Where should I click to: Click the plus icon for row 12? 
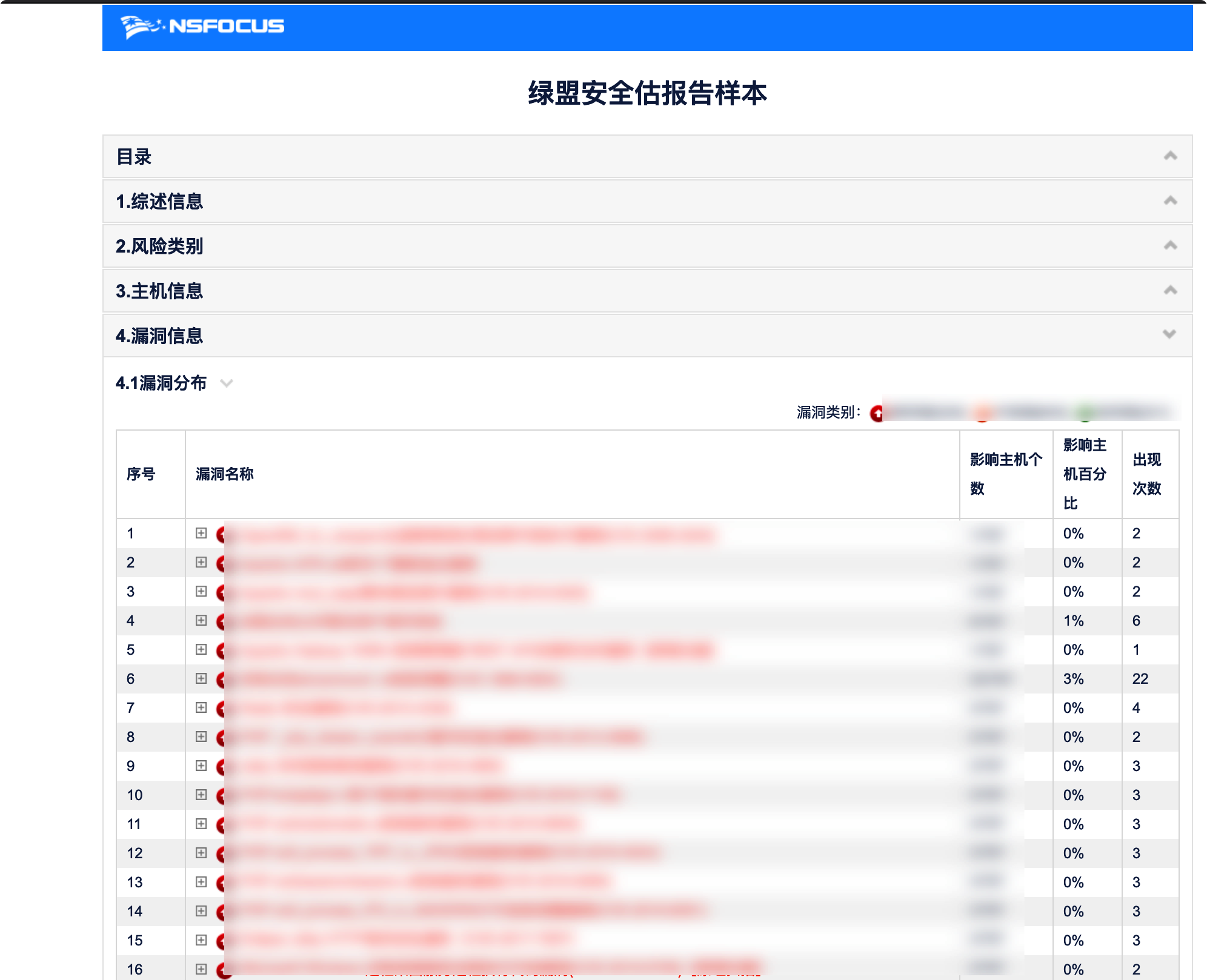point(201,853)
